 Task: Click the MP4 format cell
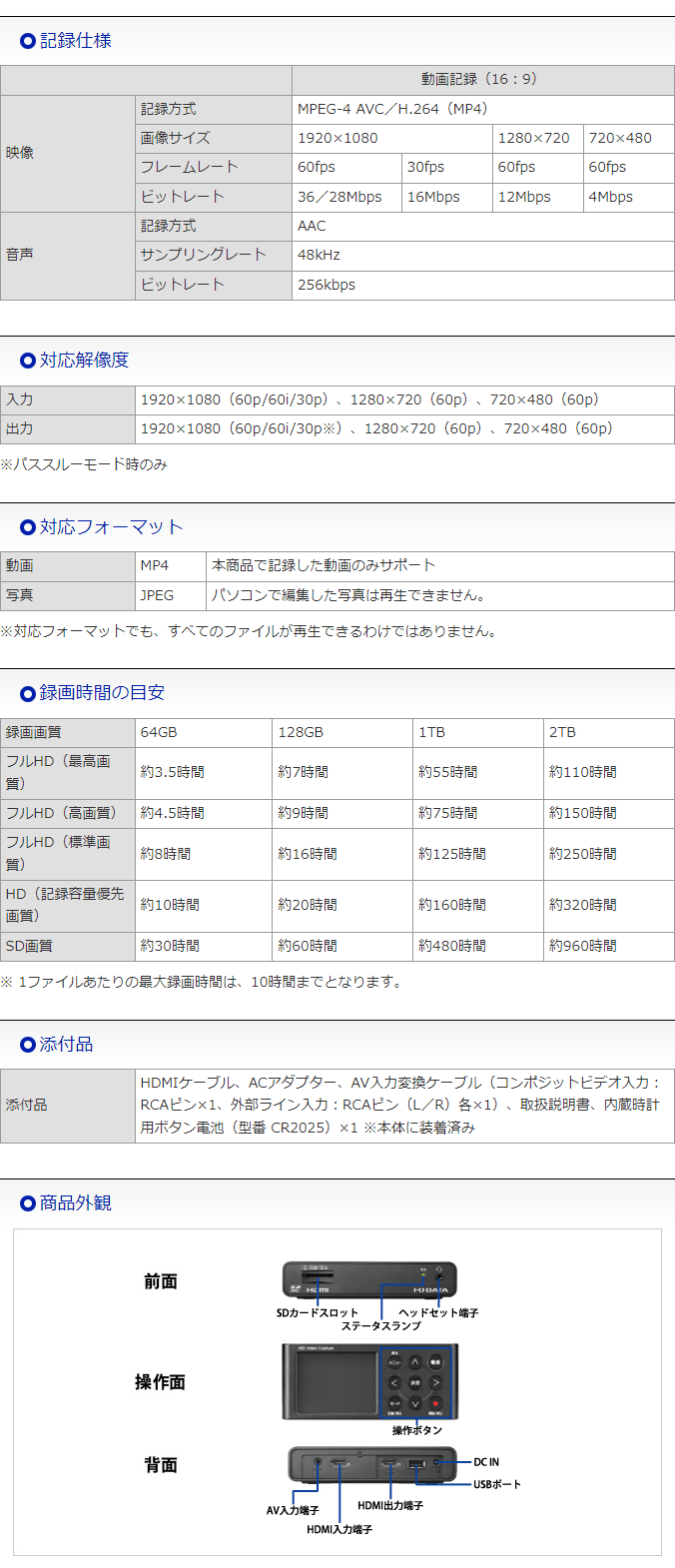pyautogui.click(x=171, y=565)
